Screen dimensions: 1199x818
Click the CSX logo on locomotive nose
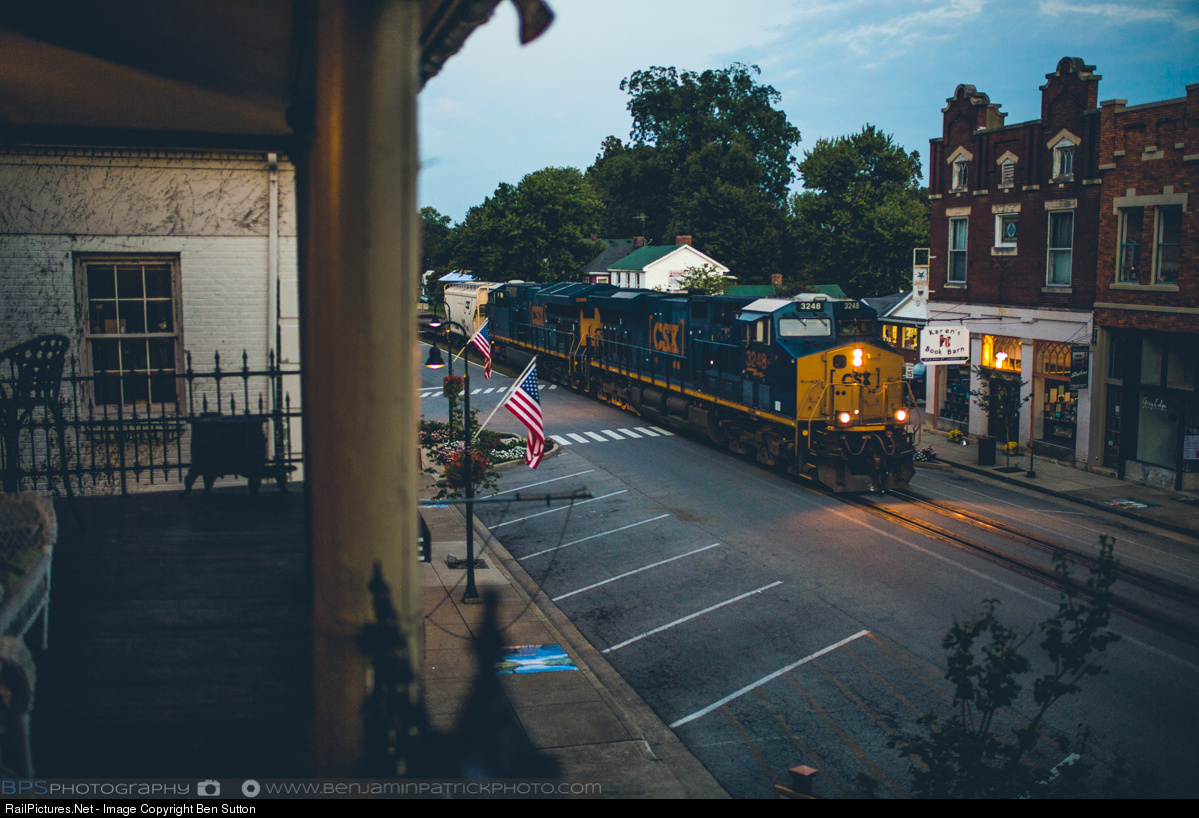pyautogui.click(x=856, y=378)
